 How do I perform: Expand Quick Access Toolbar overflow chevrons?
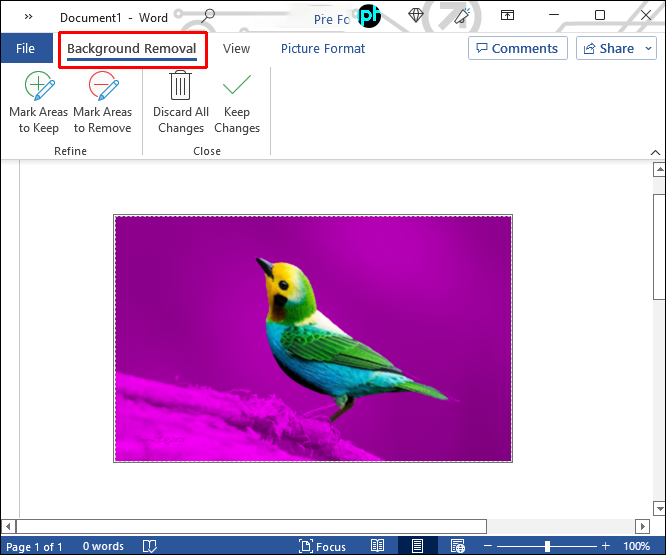point(28,17)
